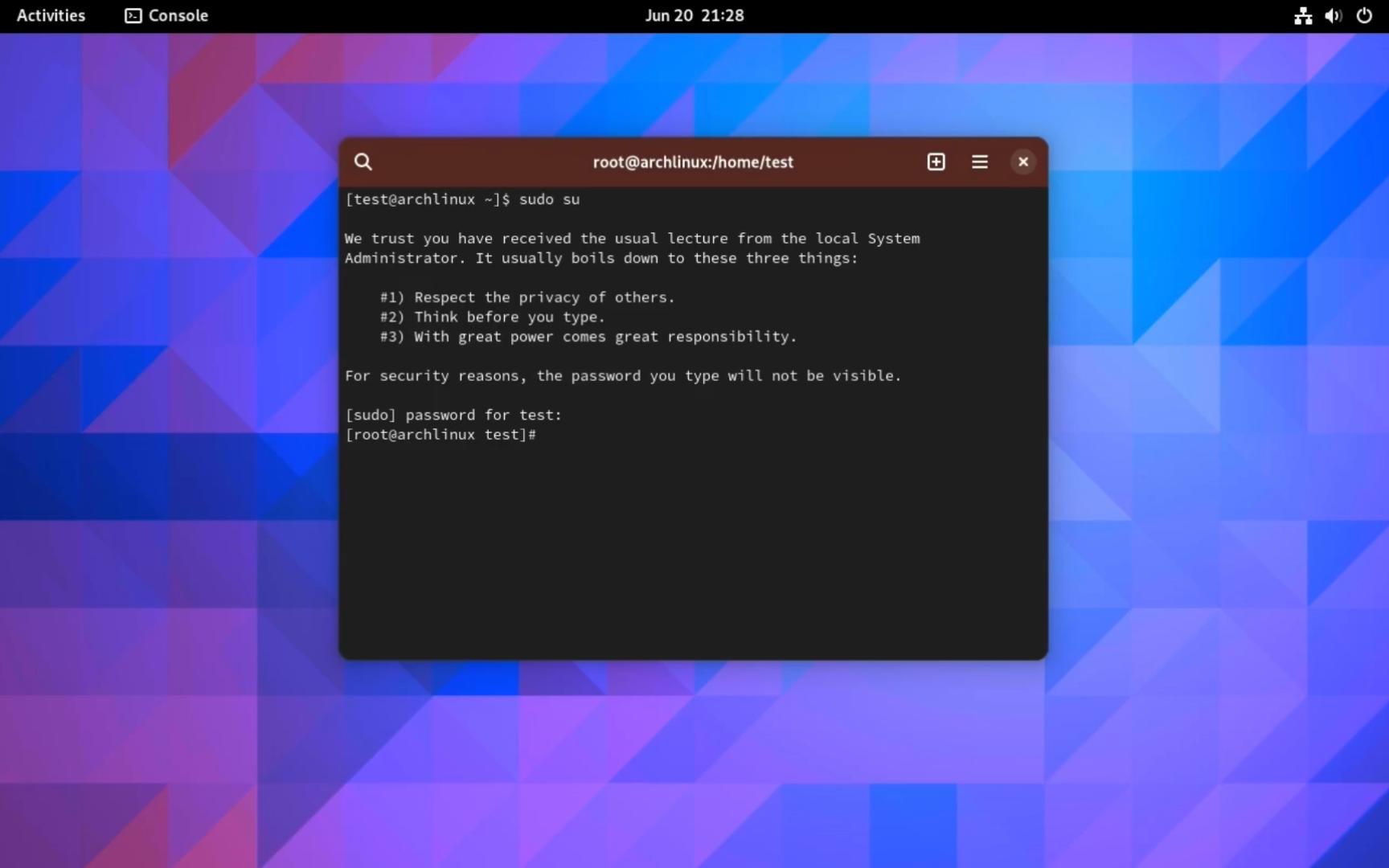Expand the Console options menu

pos(979,162)
